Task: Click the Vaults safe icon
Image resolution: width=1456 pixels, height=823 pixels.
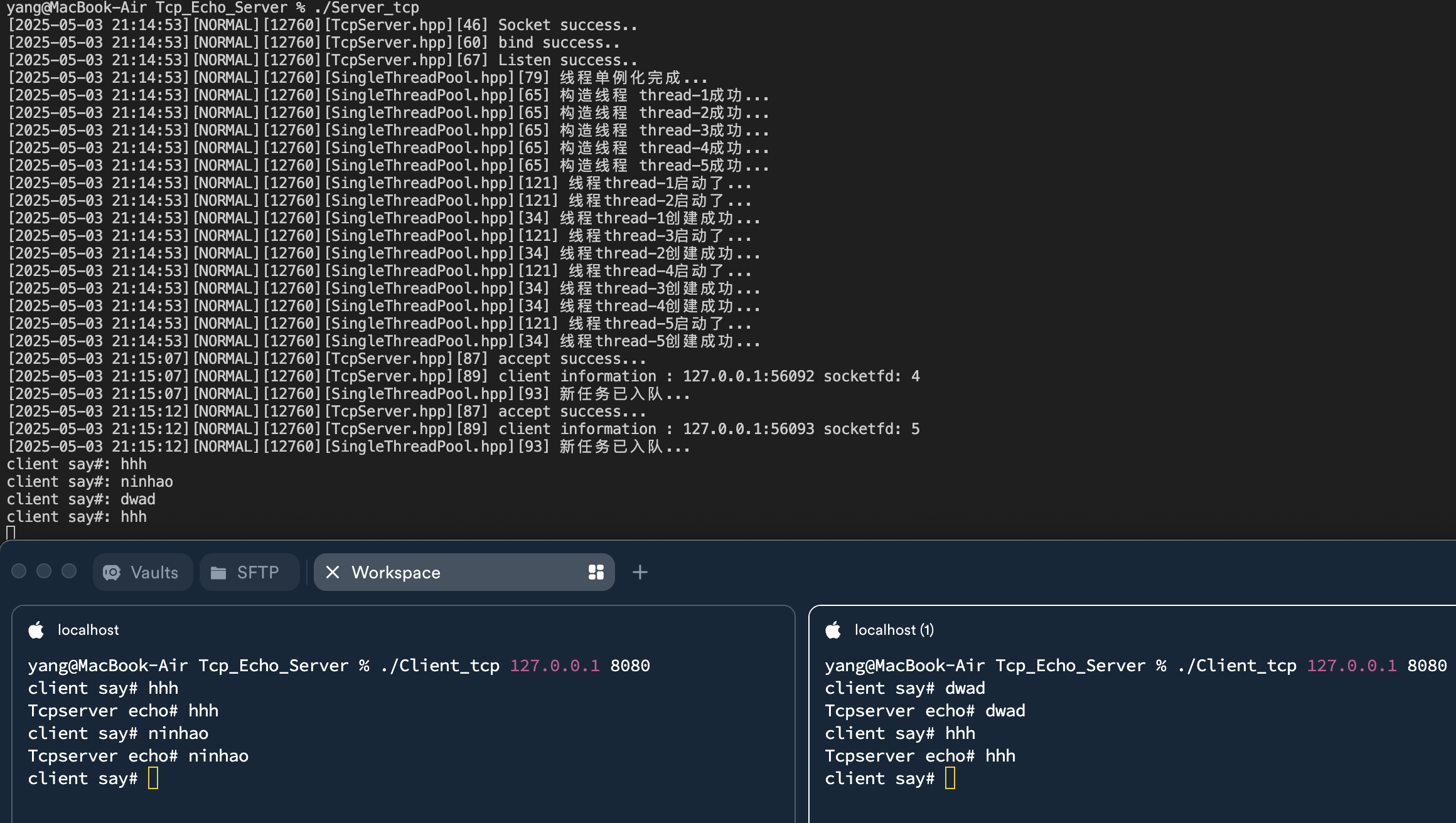Action: click(112, 572)
